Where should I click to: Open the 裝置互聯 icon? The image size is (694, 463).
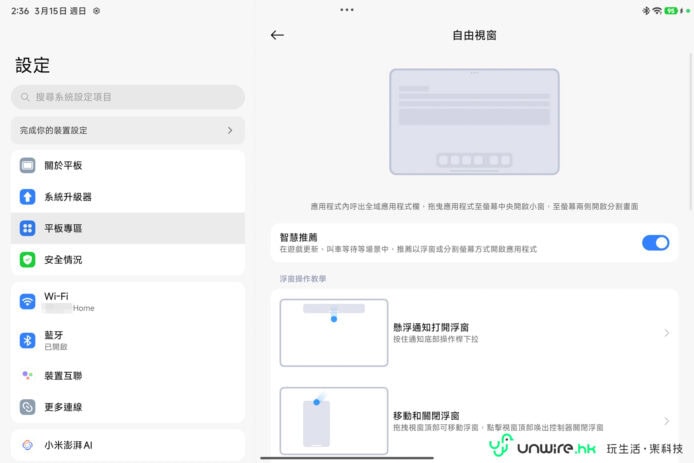pos(28,375)
